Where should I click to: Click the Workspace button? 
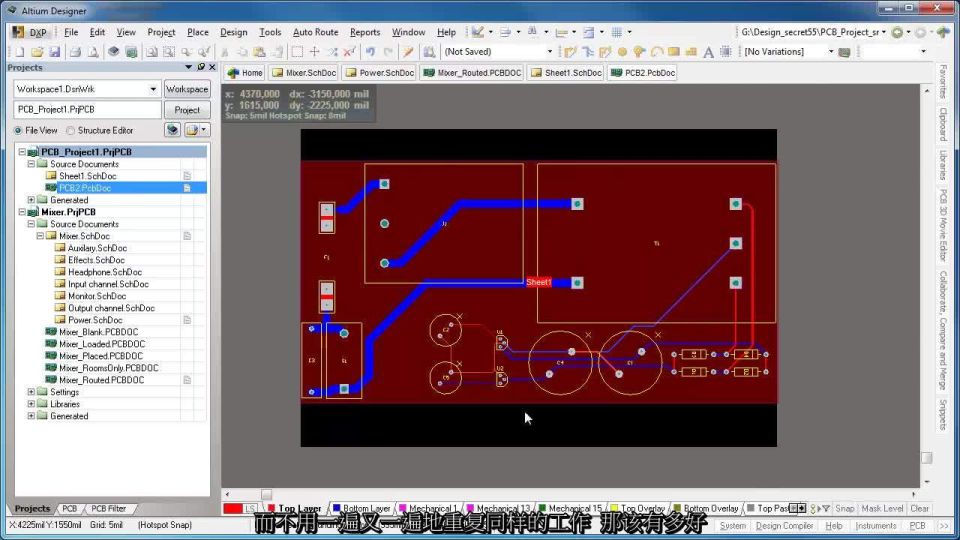click(187, 89)
